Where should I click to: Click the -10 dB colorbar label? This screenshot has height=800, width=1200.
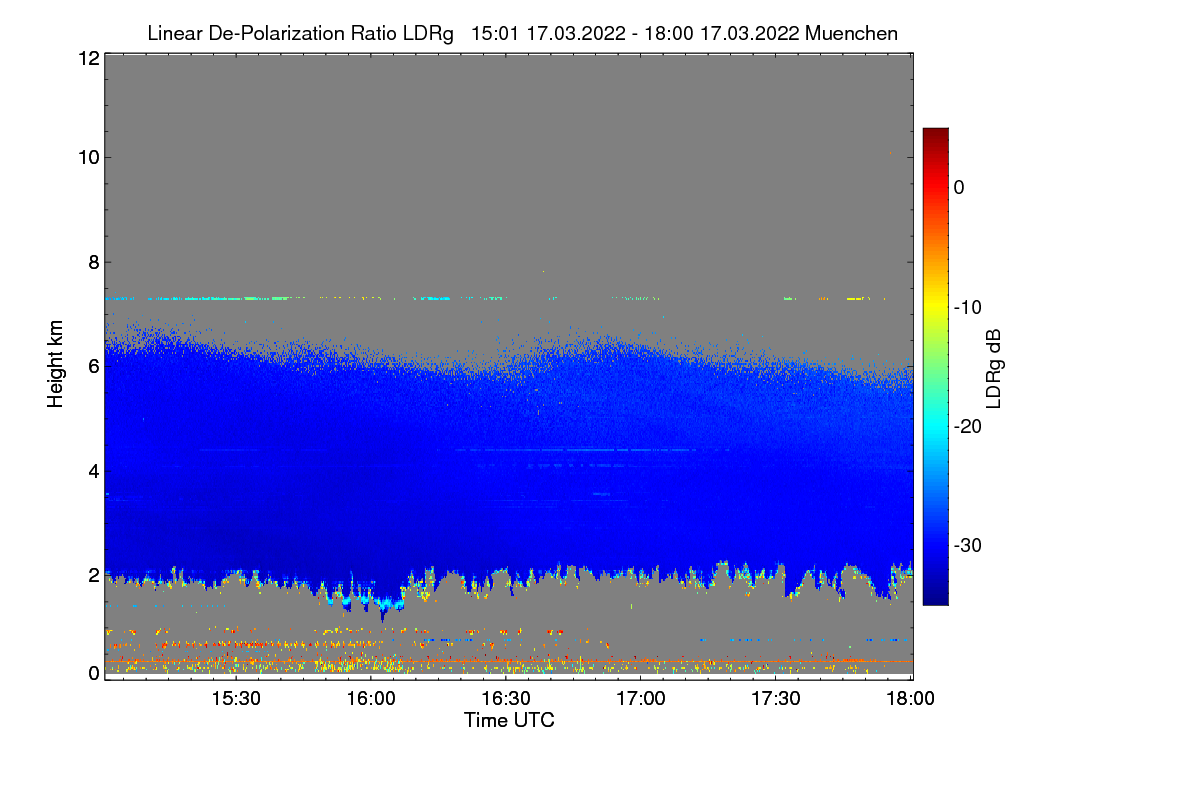(968, 307)
